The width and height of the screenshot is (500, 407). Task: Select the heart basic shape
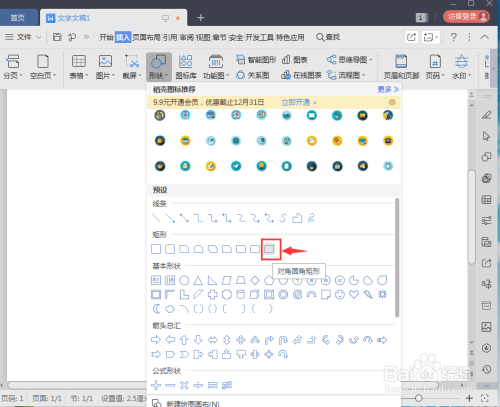click(354, 294)
